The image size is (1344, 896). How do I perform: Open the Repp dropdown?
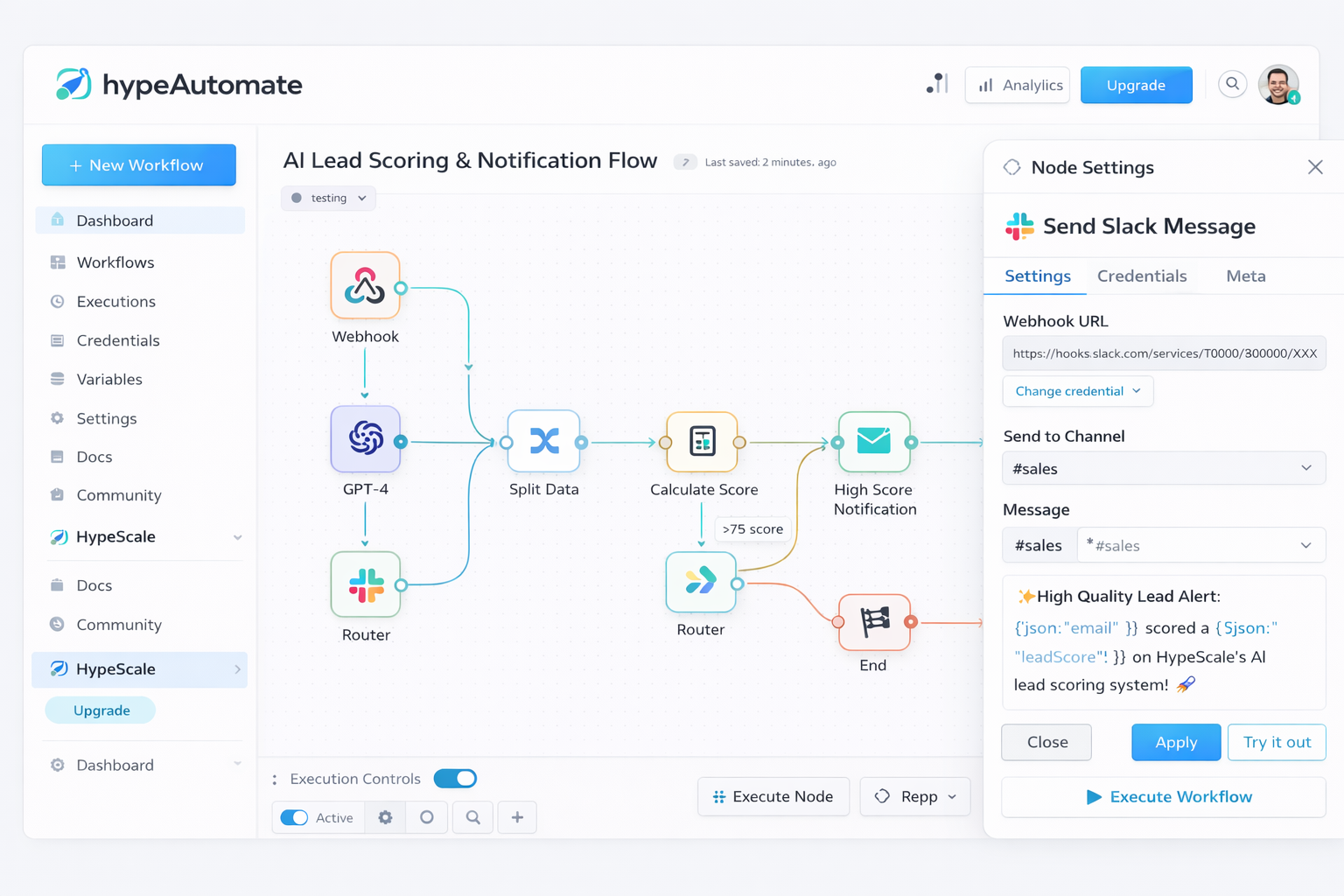coord(915,796)
